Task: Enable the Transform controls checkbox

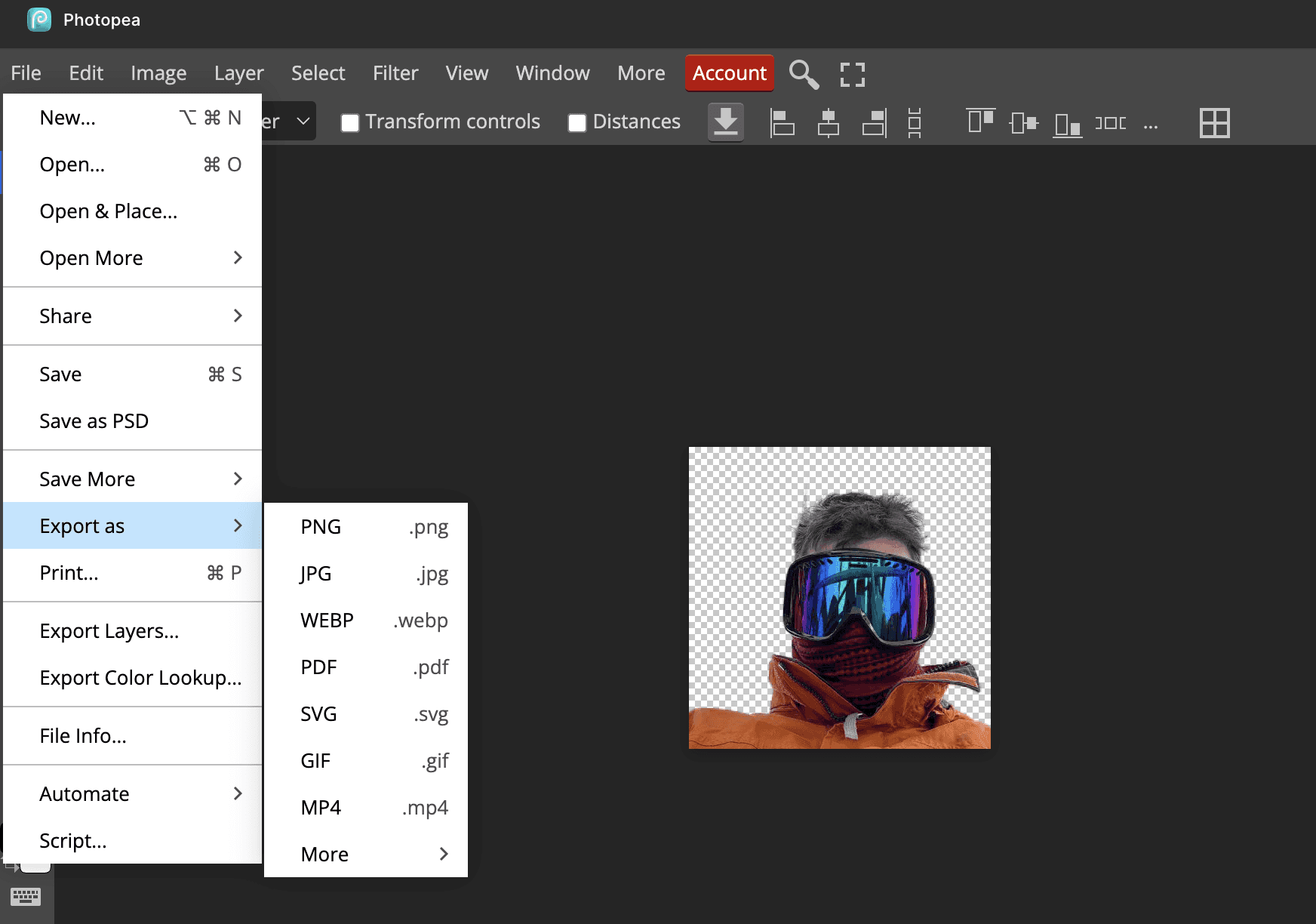Action: tap(350, 122)
